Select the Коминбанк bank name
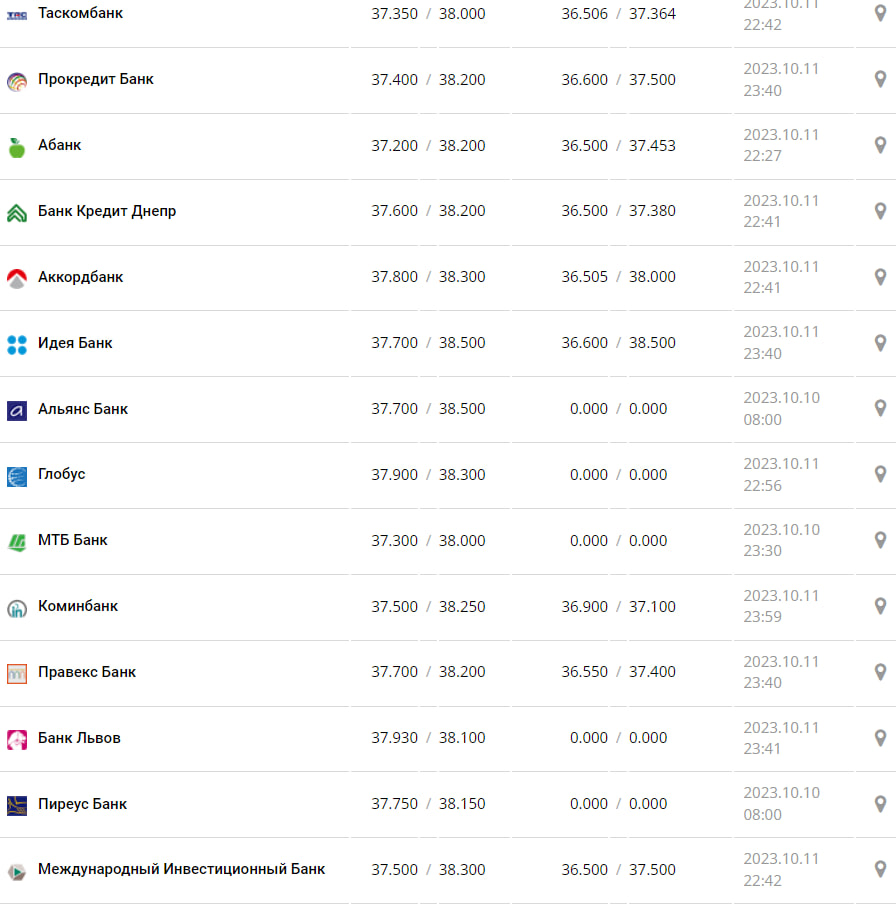Viewport: 896px width, 911px height. 78,606
